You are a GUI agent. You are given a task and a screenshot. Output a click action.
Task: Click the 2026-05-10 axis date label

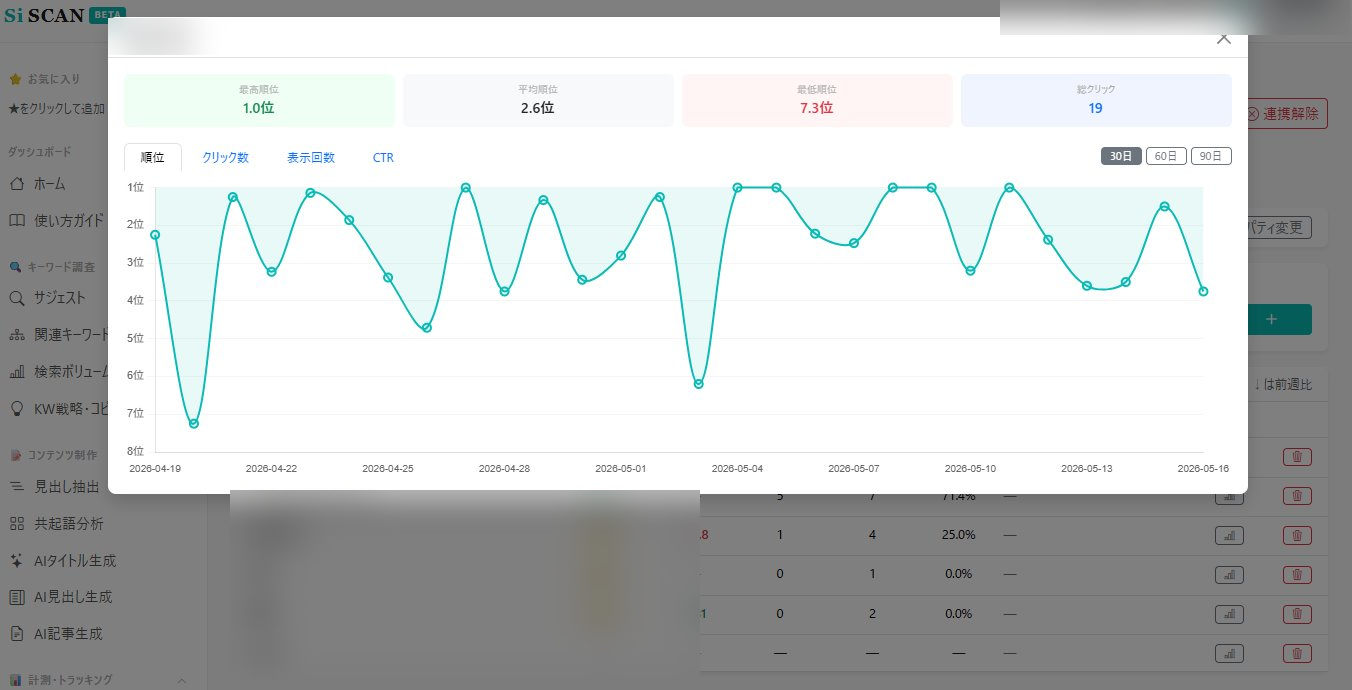(x=970, y=468)
